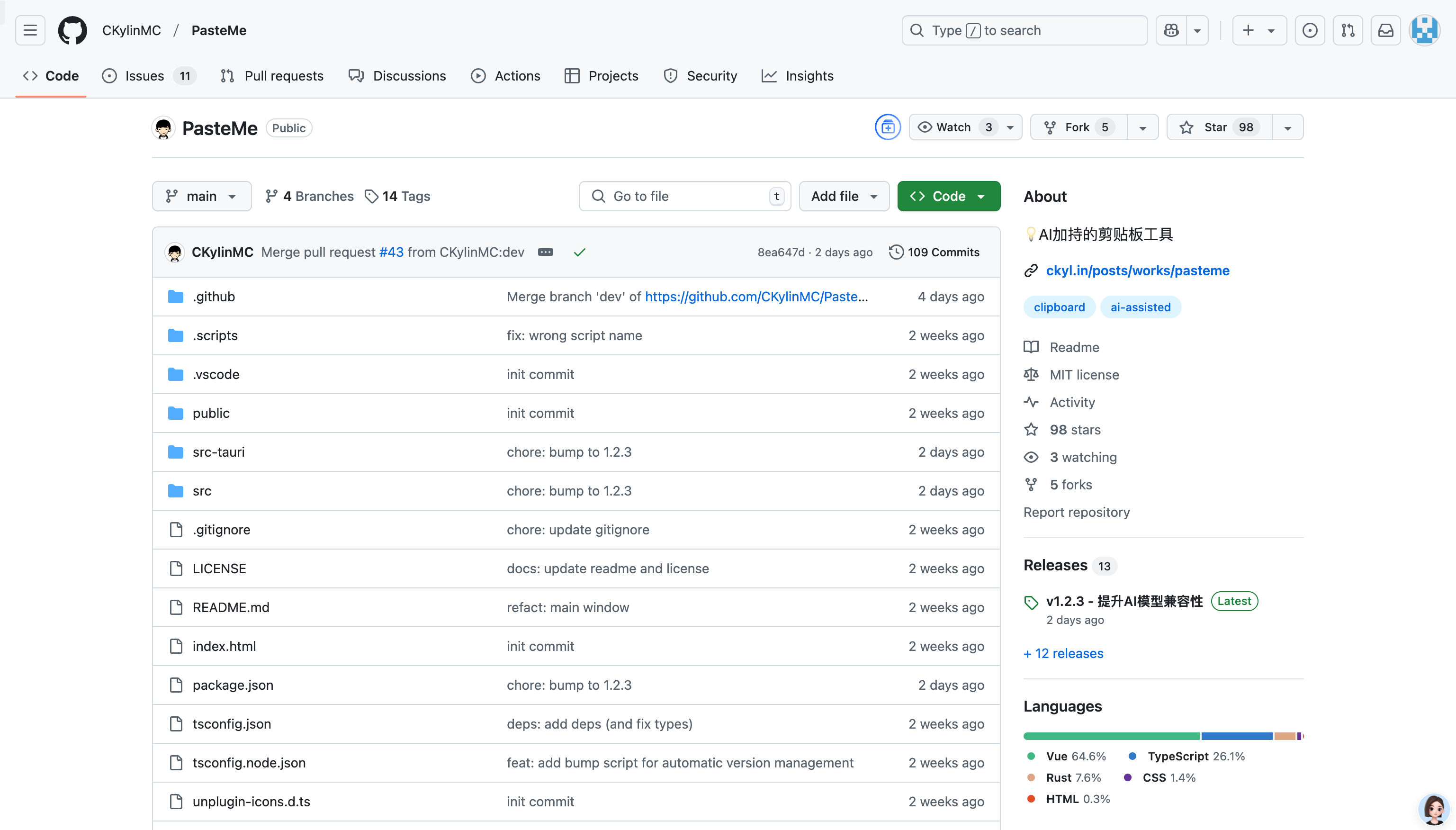Open the Pull requests tab
This screenshot has height=830, width=1456.
272,76
